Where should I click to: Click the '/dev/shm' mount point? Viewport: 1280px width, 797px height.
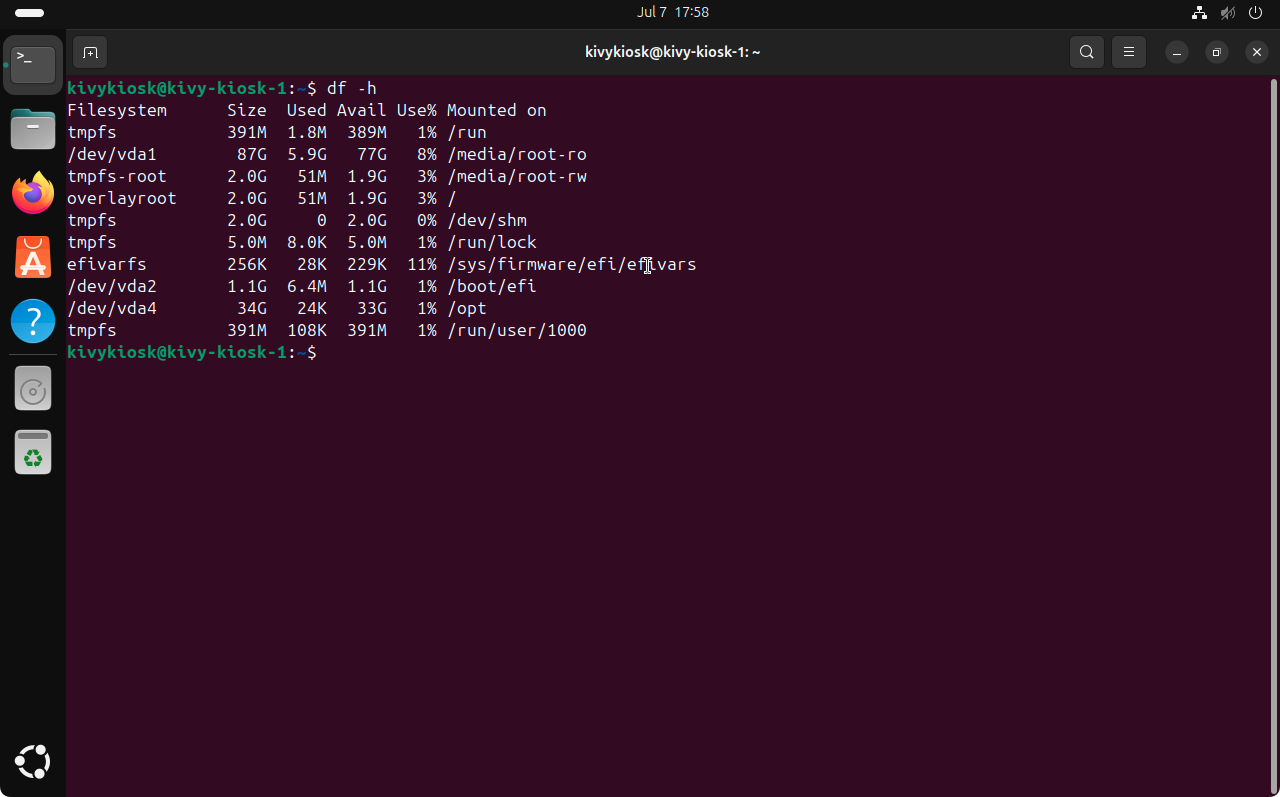pyautogui.click(x=487, y=220)
